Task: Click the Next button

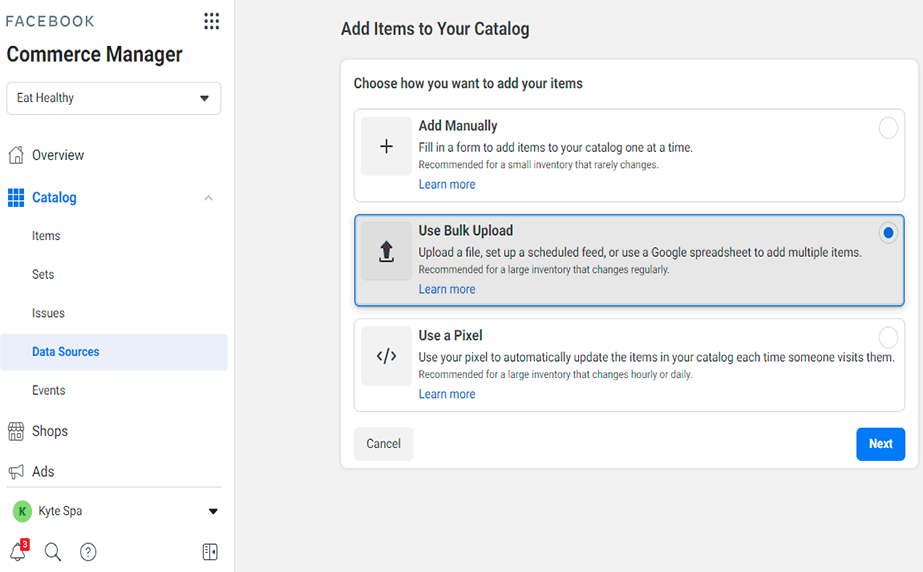Action: [880, 444]
